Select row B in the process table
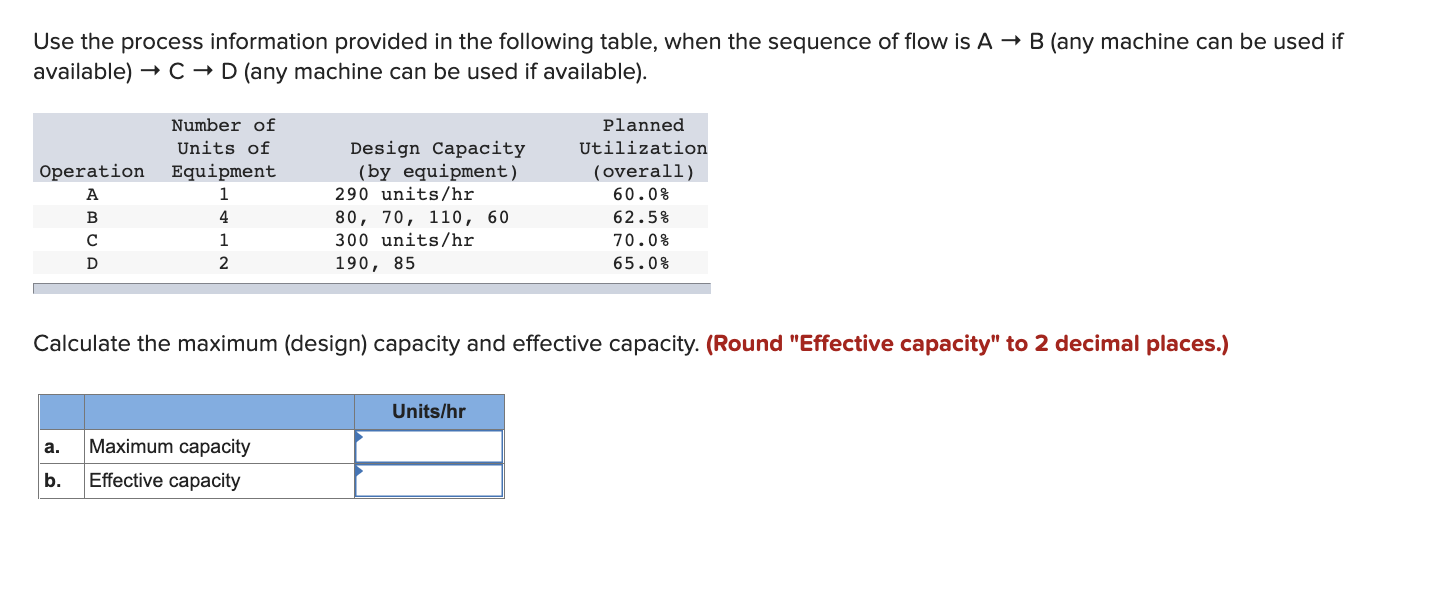Viewport: 1456px width, 608px height. click(x=370, y=216)
